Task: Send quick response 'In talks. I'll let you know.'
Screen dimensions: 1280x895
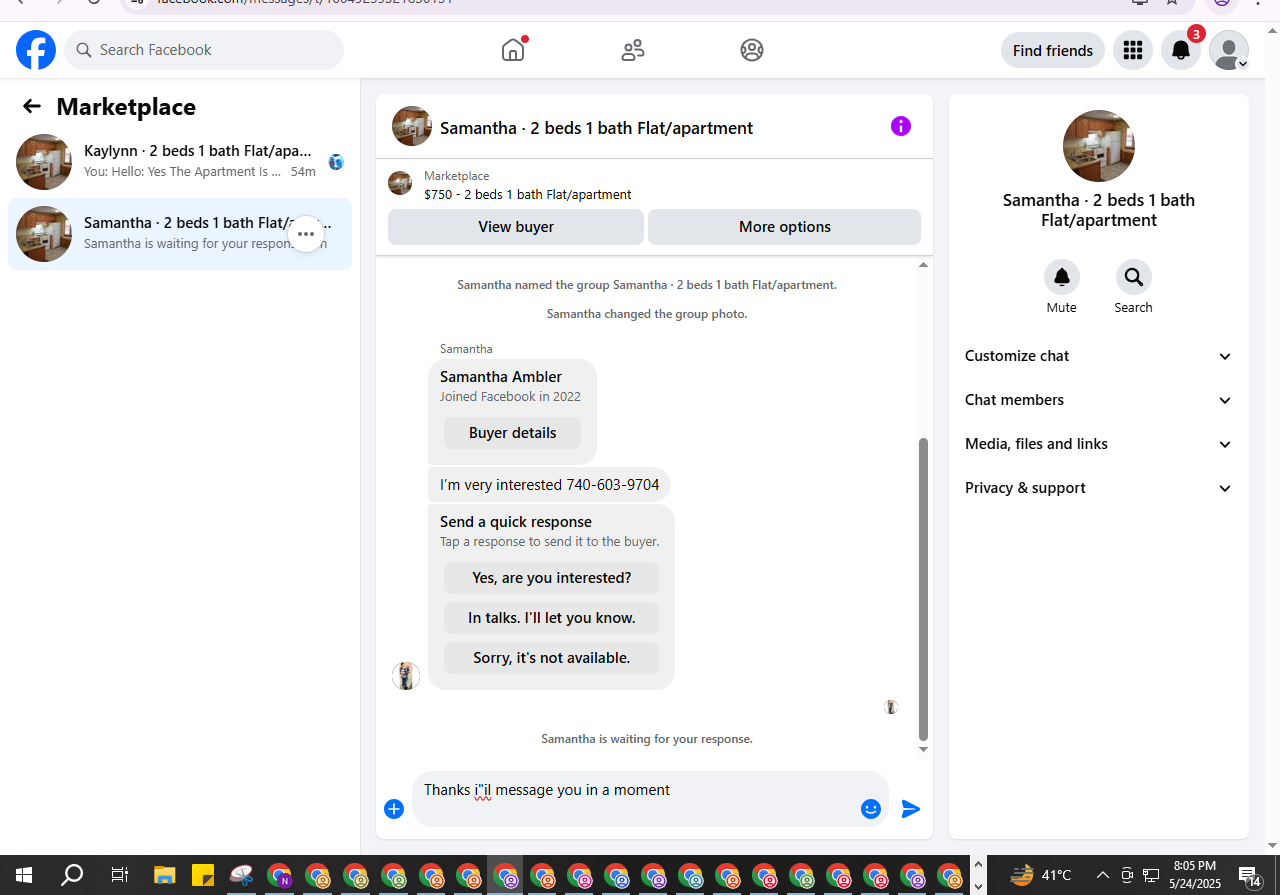Action: click(551, 618)
